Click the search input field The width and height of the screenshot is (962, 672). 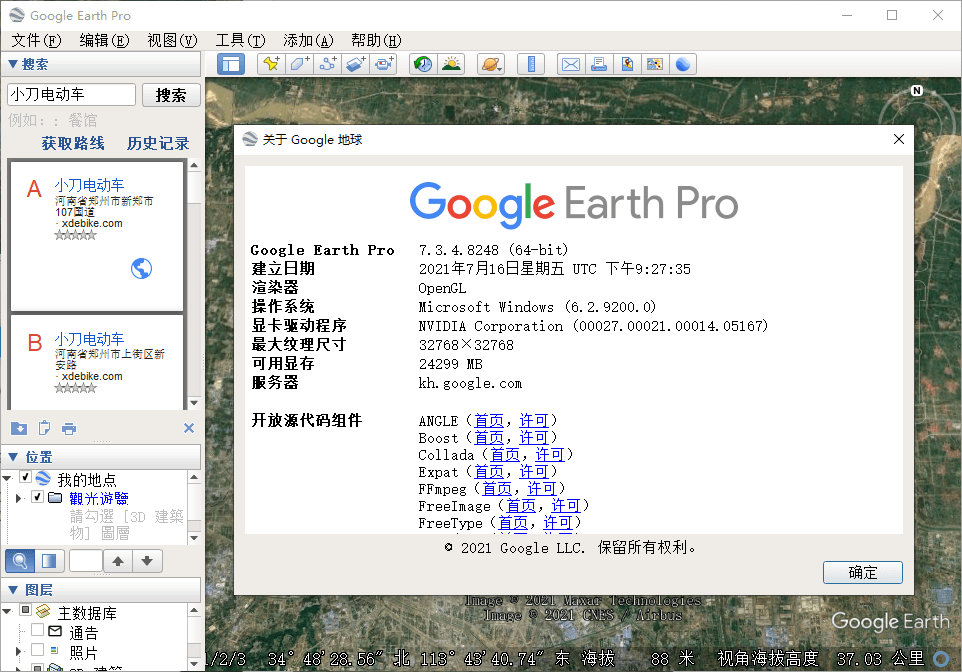pyautogui.click(x=71, y=95)
